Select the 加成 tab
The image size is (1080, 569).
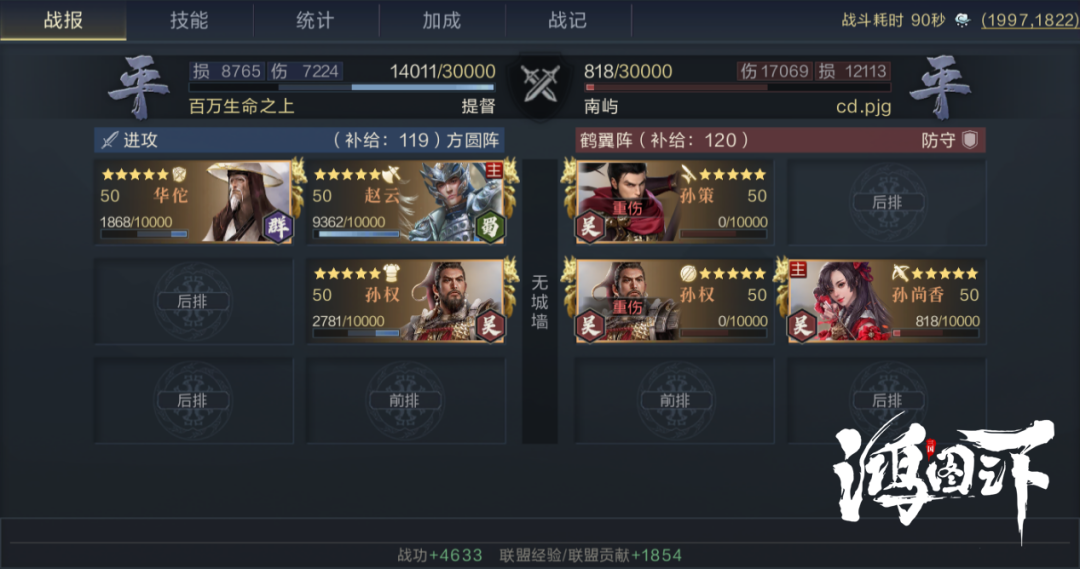click(x=442, y=20)
